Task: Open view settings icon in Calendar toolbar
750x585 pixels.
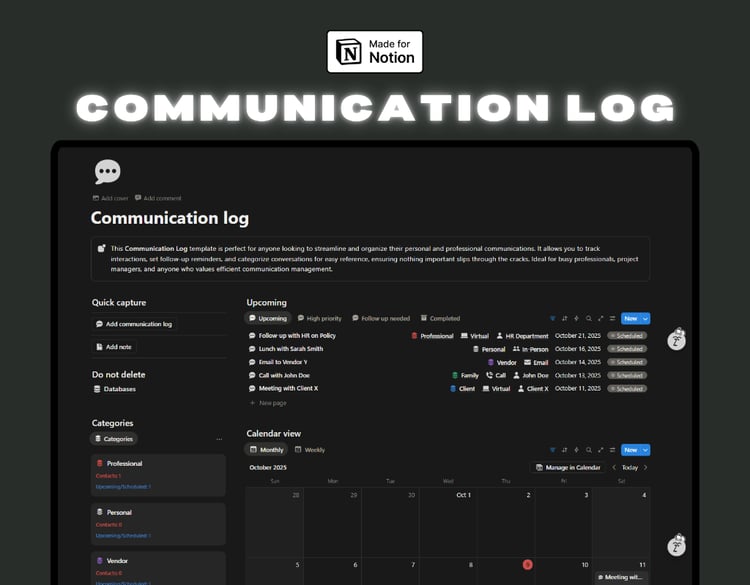Action: pos(612,450)
